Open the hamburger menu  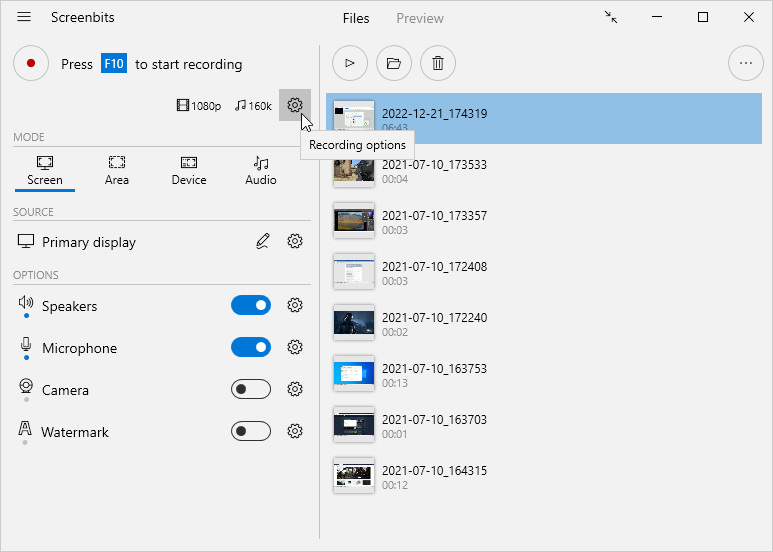(24, 17)
